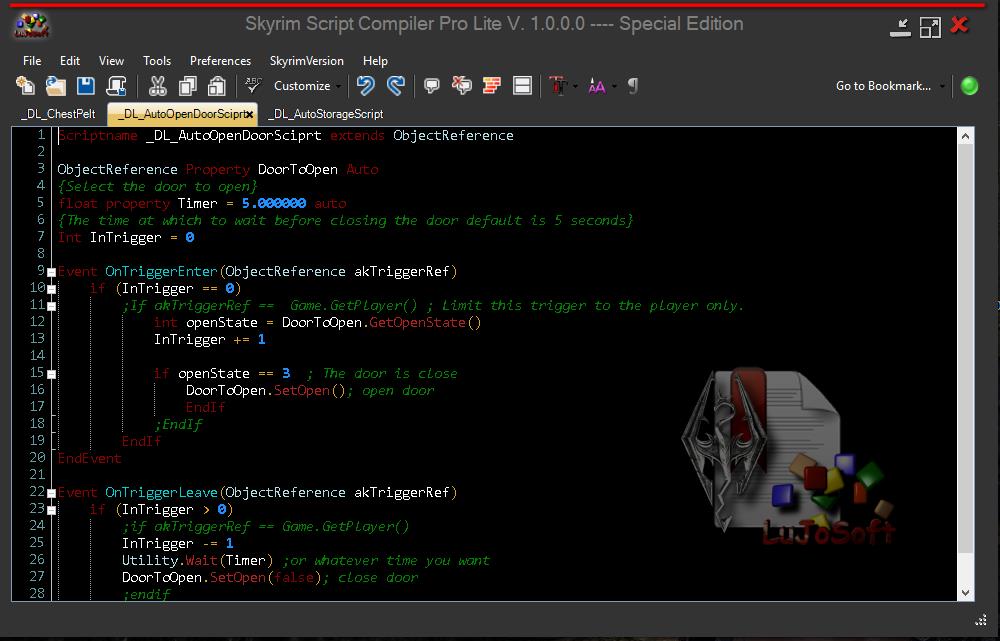Image resolution: width=1000 pixels, height=641 pixels.
Task: Toggle the pilcrow show-whitespace icon
Action: [x=632, y=86]
